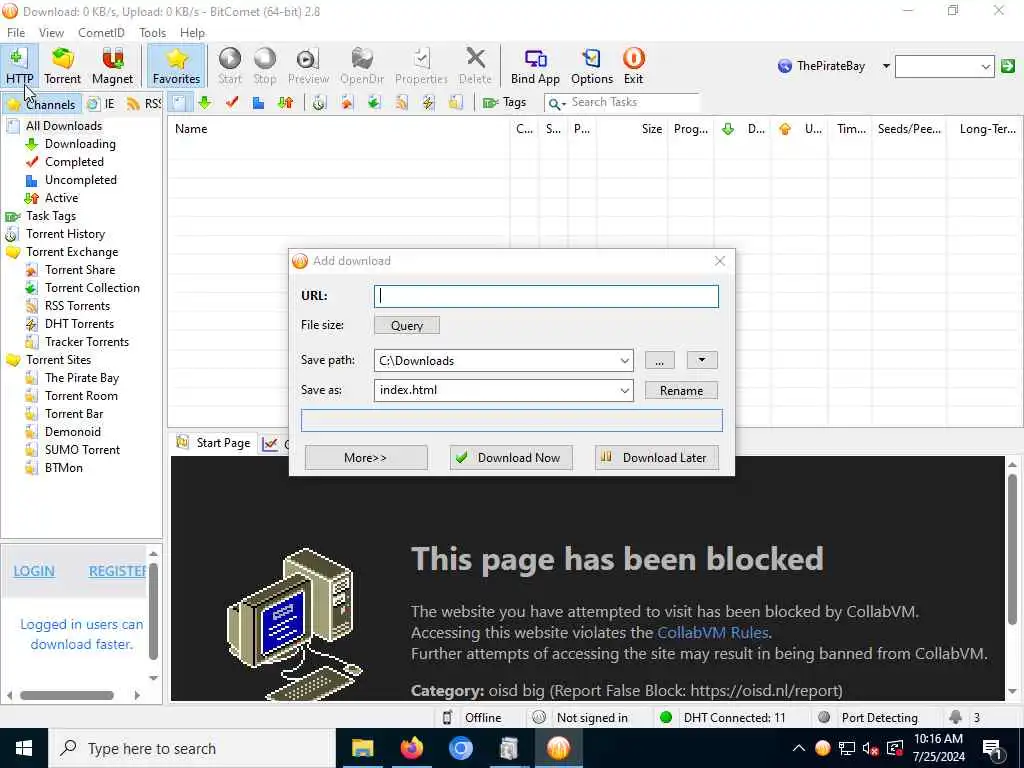1024x768 pixels.
Task: Click torrent collection filter icon in toolbar
Action: click(x=374, y=103)
